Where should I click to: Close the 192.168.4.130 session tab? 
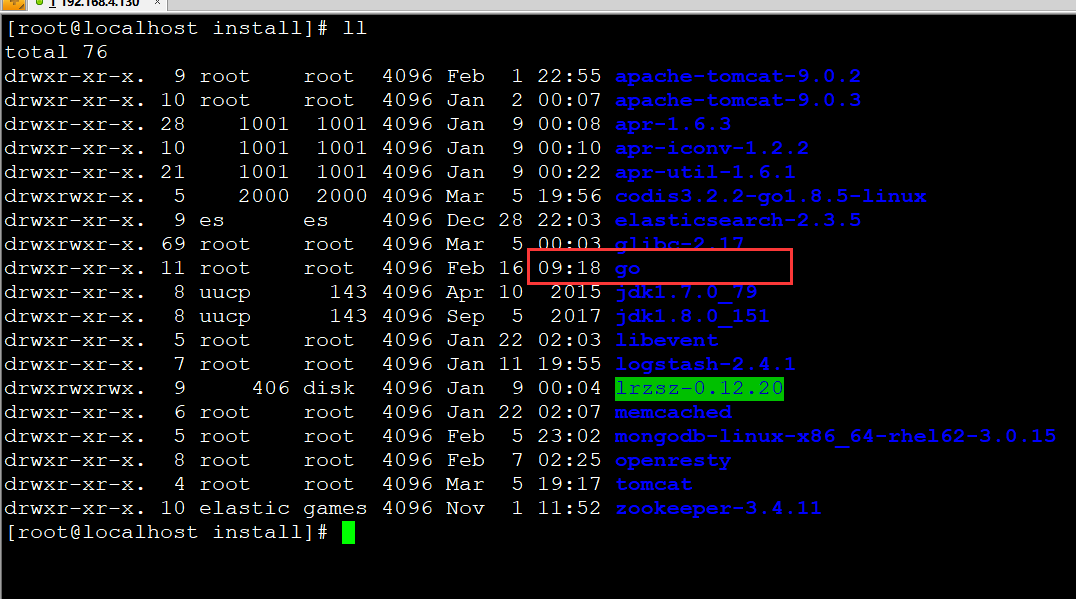tap(157, 3)
